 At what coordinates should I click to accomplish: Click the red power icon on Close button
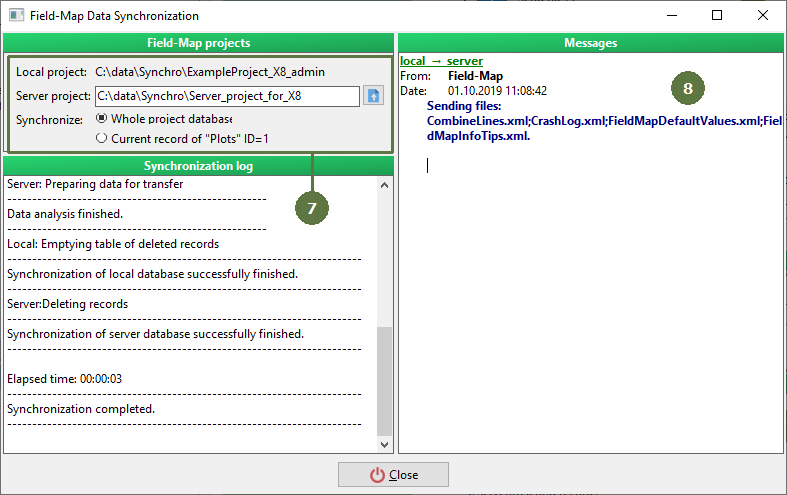pos(377,475)
